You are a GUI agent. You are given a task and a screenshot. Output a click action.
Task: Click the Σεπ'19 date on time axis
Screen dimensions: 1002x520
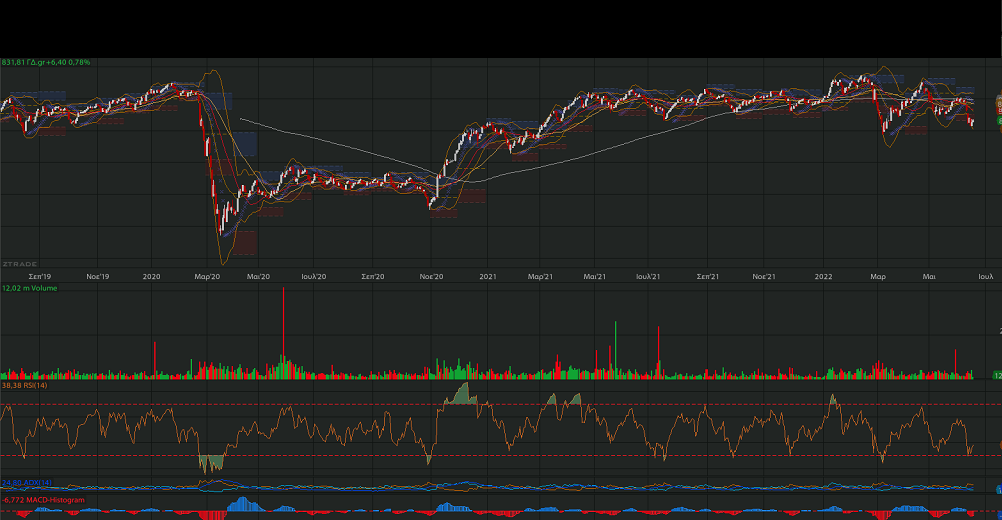coord(40,275)
